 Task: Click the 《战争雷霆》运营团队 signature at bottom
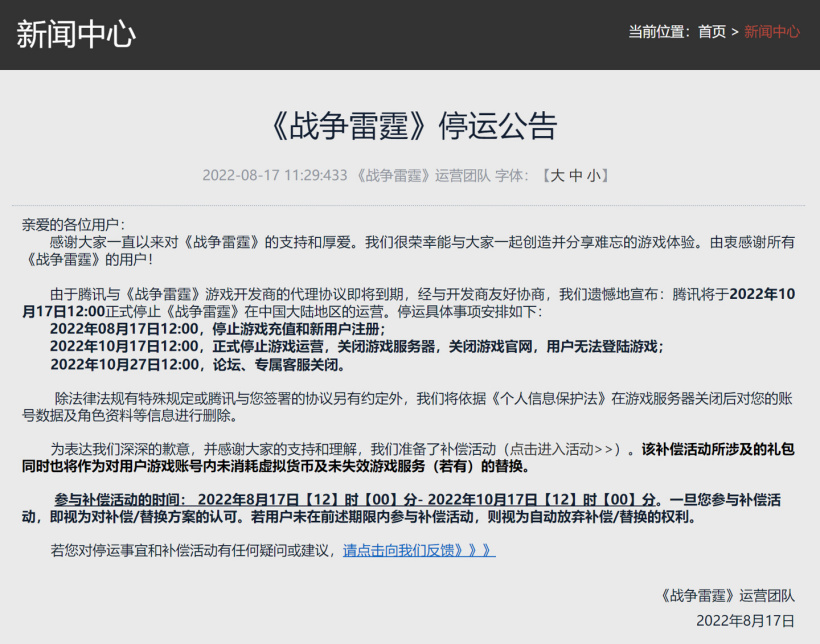pyautogui.click(x=727, y=595)
